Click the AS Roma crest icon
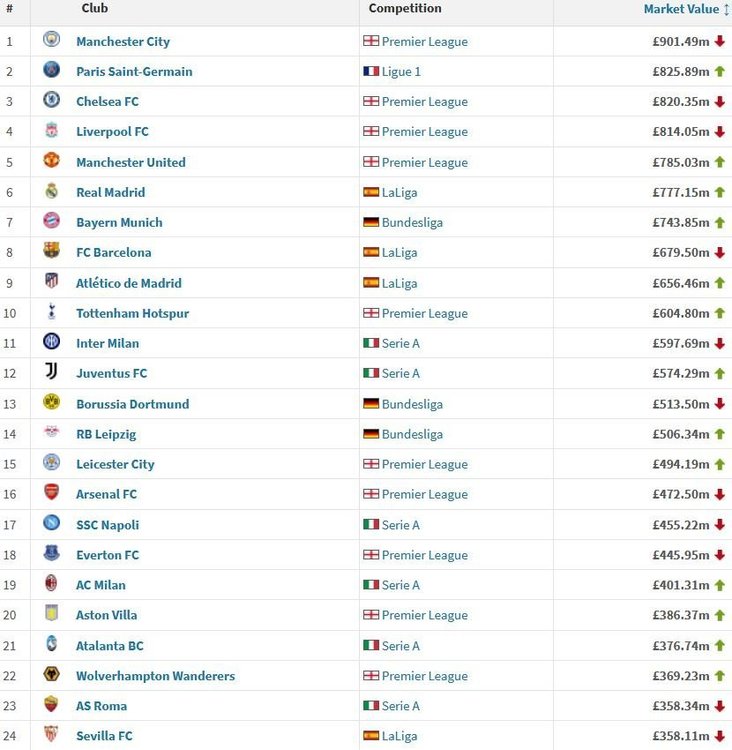This screenshot has width=732, height=750. 52,704
